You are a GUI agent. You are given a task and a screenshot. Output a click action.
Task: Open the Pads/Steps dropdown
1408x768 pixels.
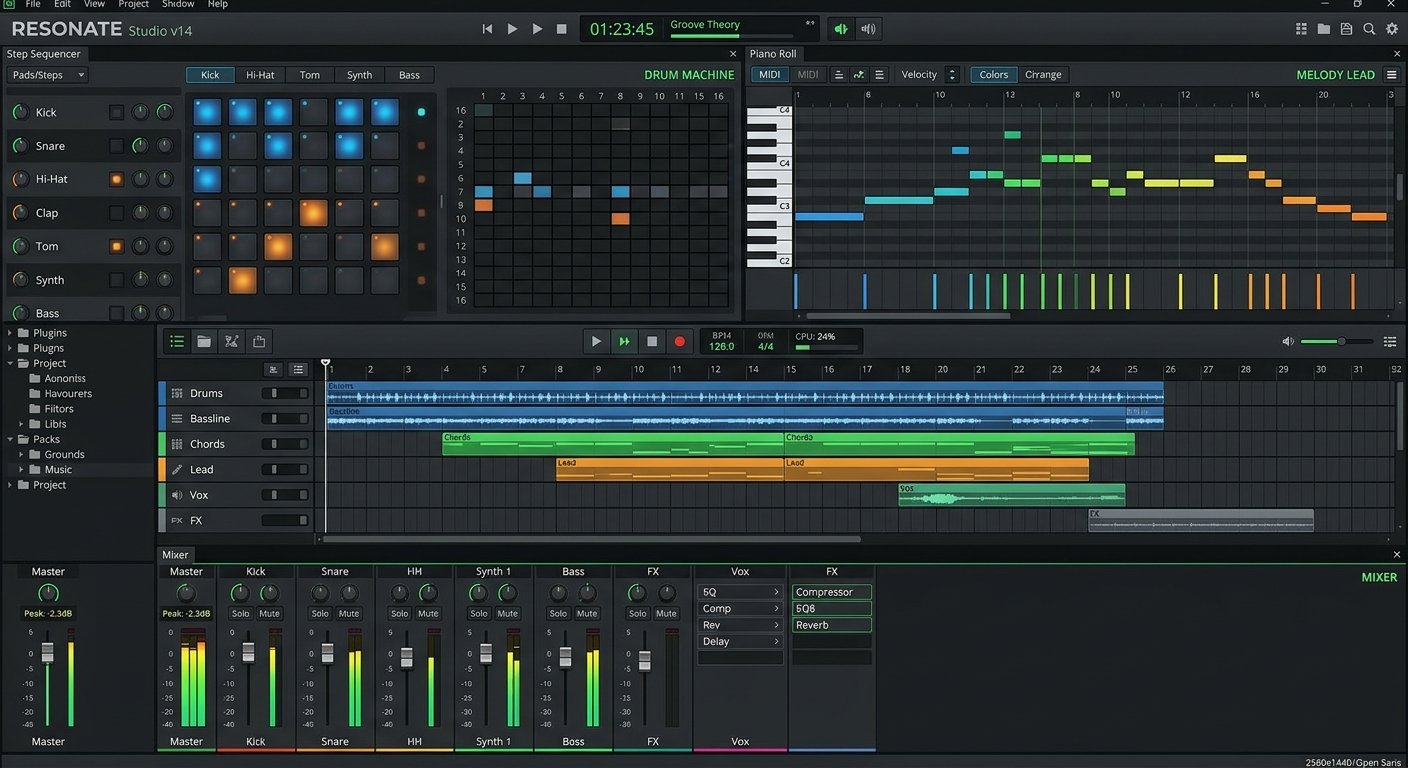[x=47, y=75]
